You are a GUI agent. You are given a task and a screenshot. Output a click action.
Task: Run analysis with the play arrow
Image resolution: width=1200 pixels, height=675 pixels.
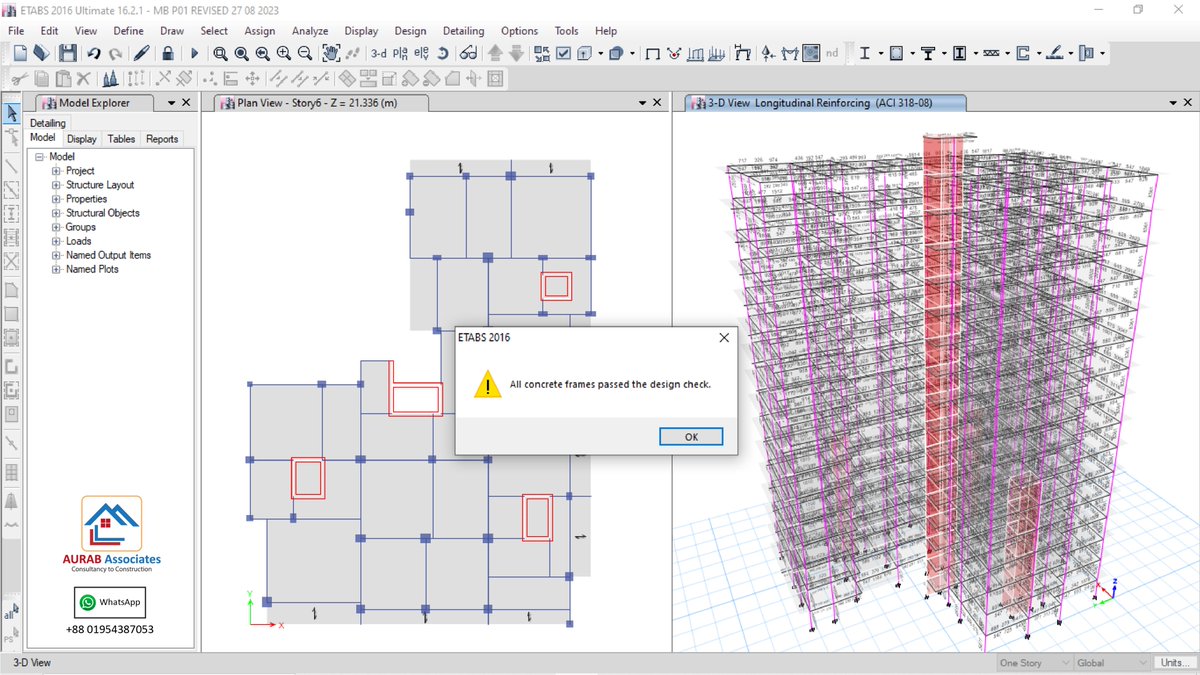(x=195, y=53)
